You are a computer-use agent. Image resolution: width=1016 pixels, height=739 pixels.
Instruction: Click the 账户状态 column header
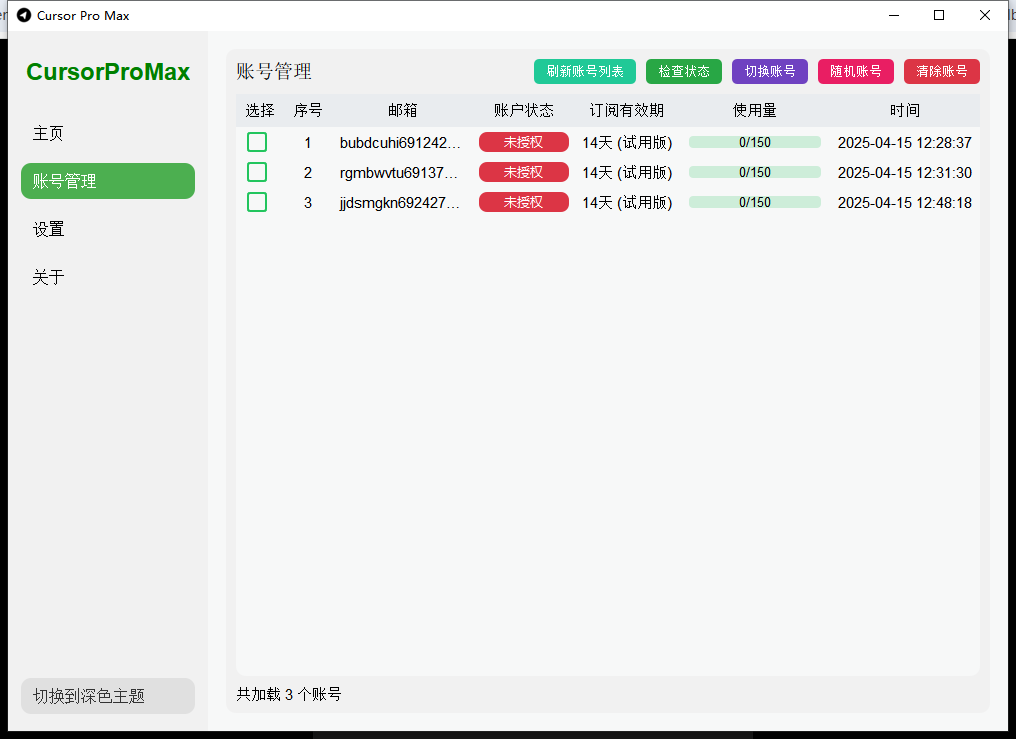[524, 111]
